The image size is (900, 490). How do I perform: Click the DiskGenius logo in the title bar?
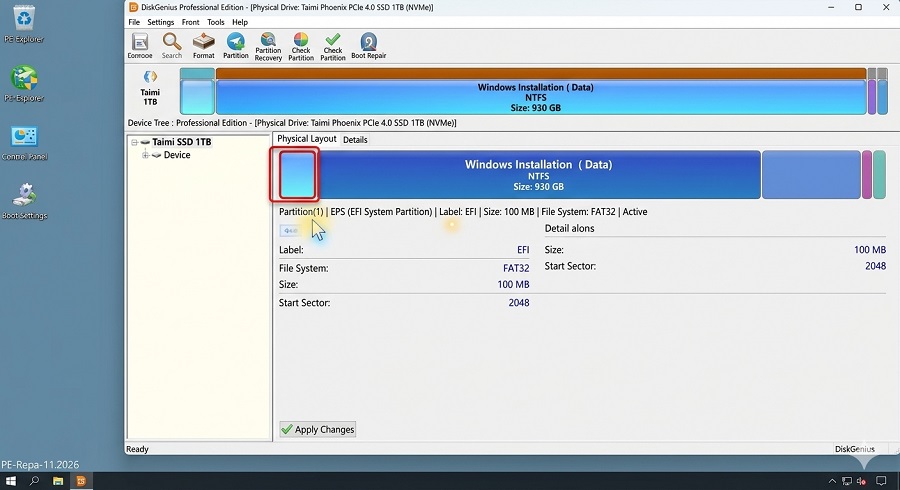click(133, 7)
